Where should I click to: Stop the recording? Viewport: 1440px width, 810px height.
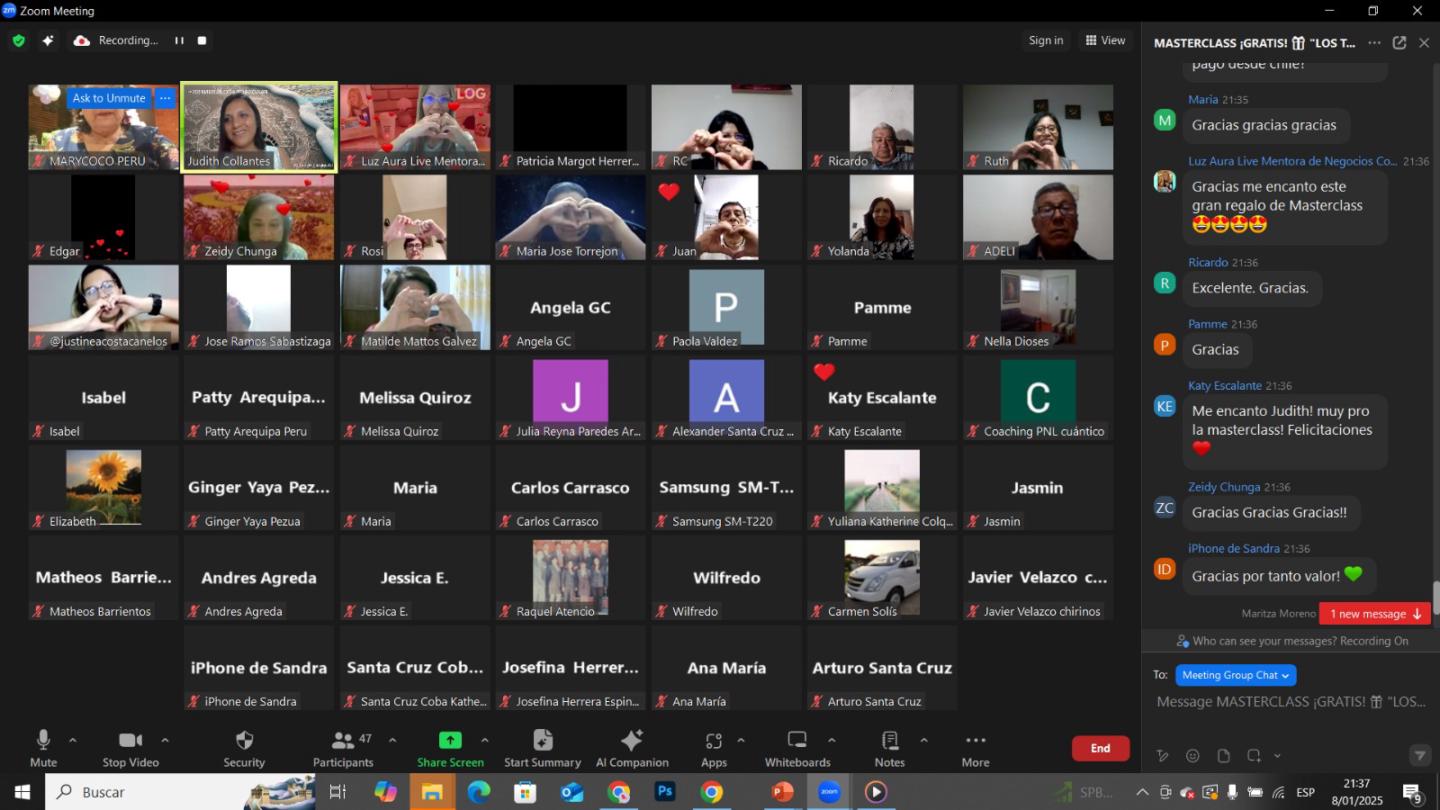click(x=202, y=41)
